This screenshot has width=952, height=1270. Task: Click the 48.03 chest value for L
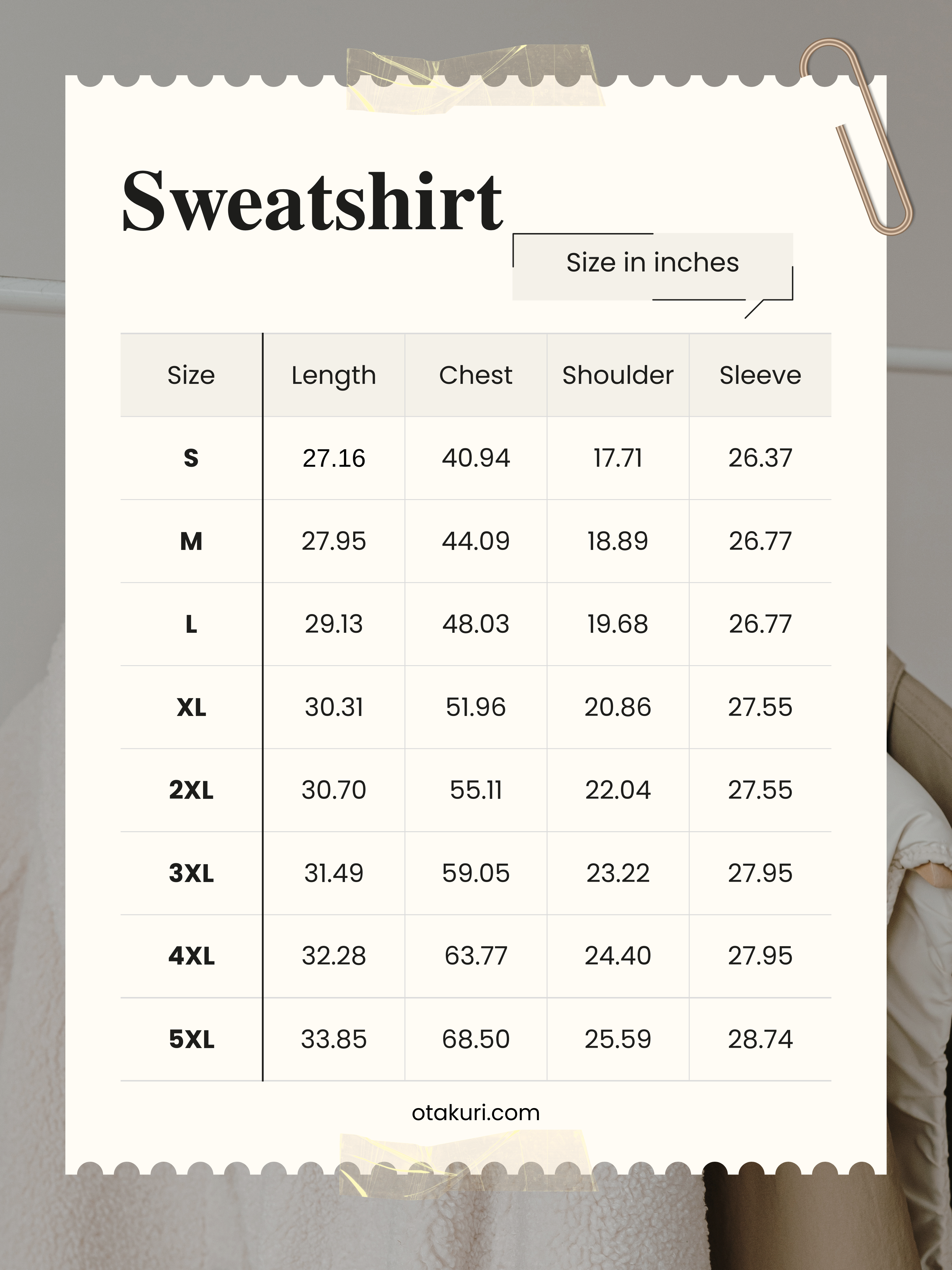(476, 624)
